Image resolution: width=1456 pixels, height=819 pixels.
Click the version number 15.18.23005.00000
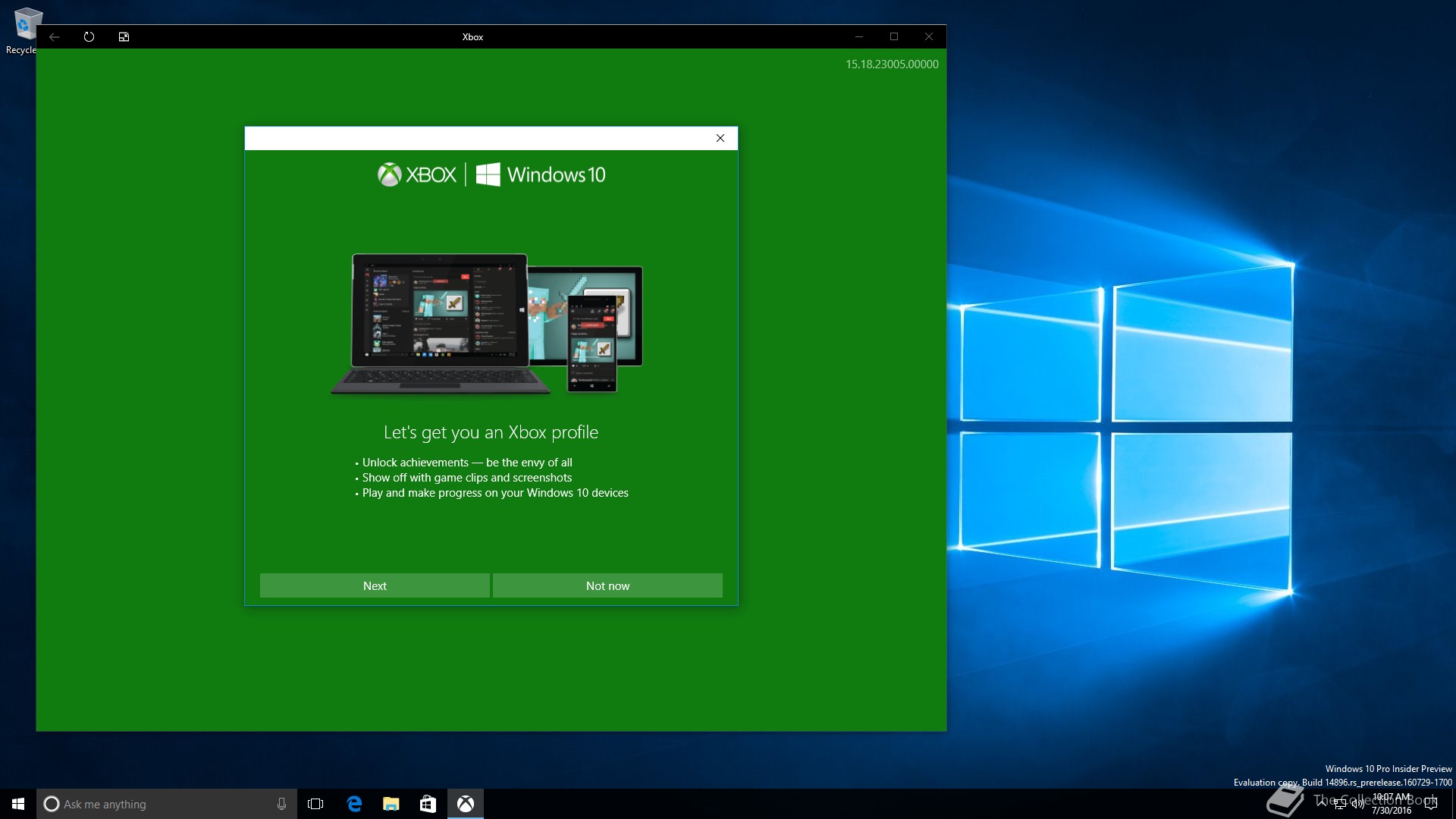892,64
